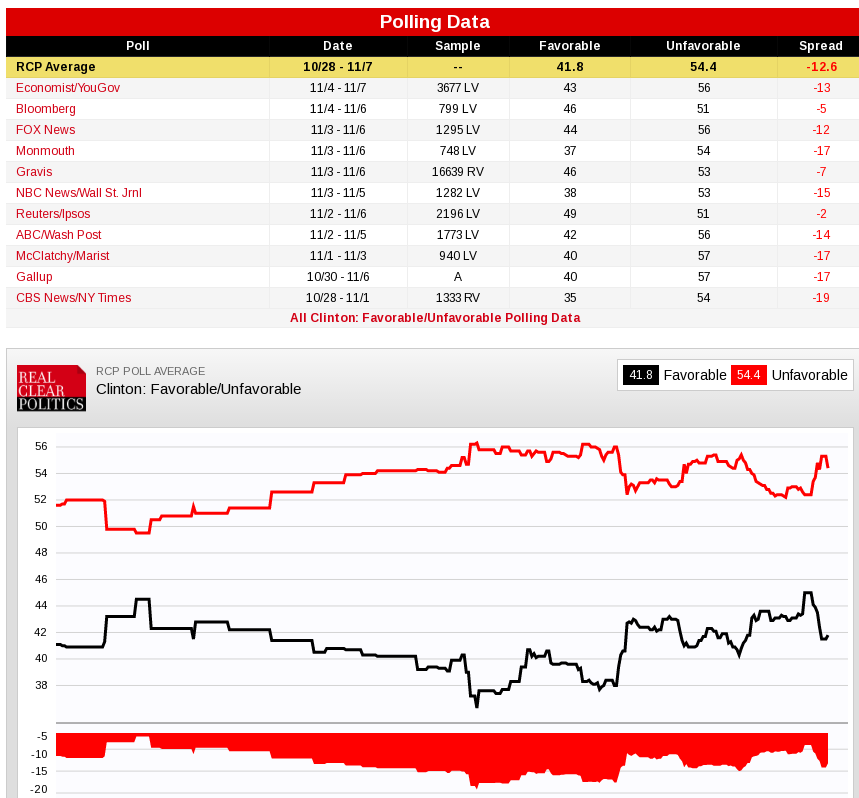Click Gravis sample 16639 RV
Screen dimensions: 859x798
tap(457, 172)
